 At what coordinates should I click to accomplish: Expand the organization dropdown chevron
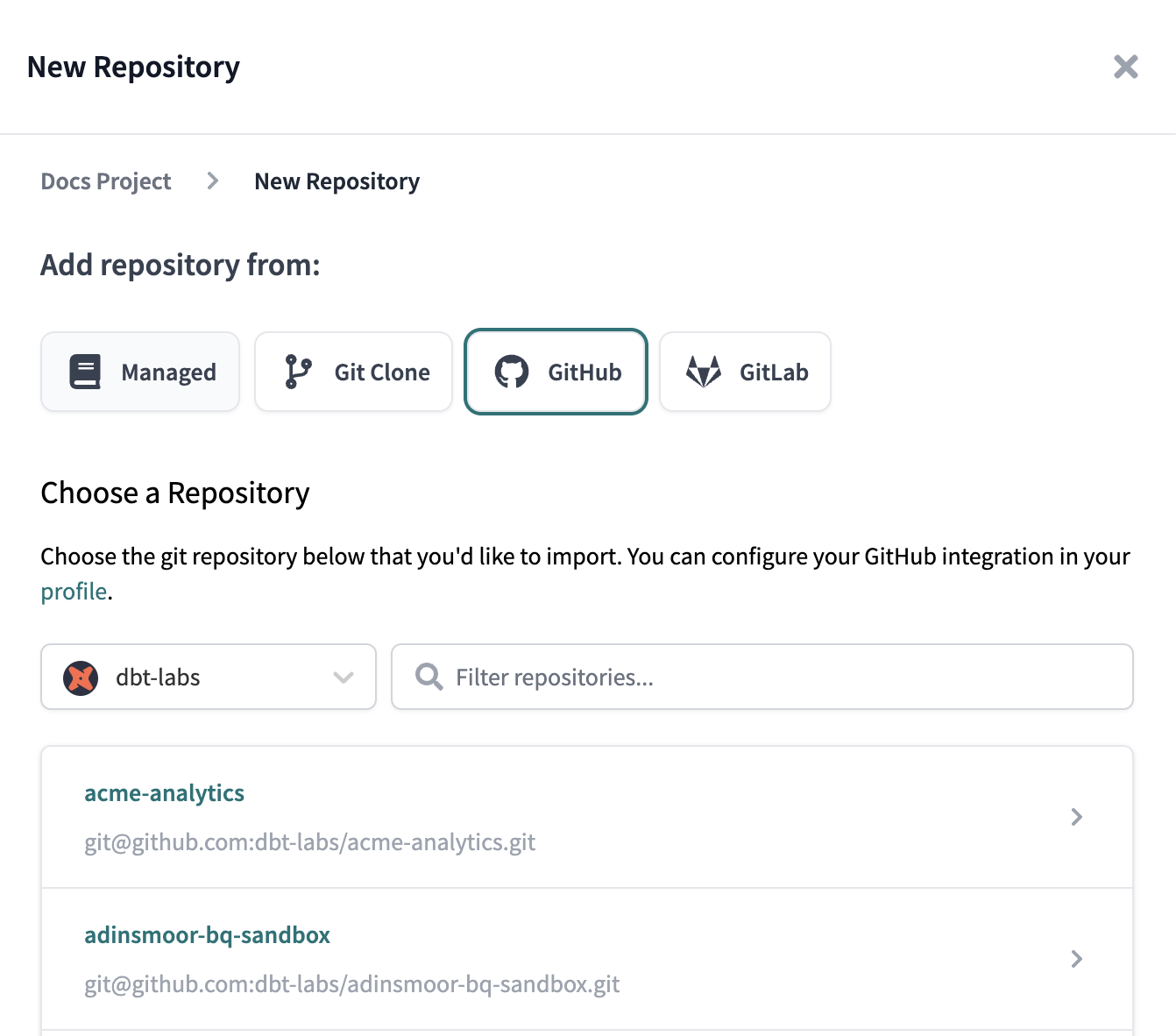coord(344,678)
